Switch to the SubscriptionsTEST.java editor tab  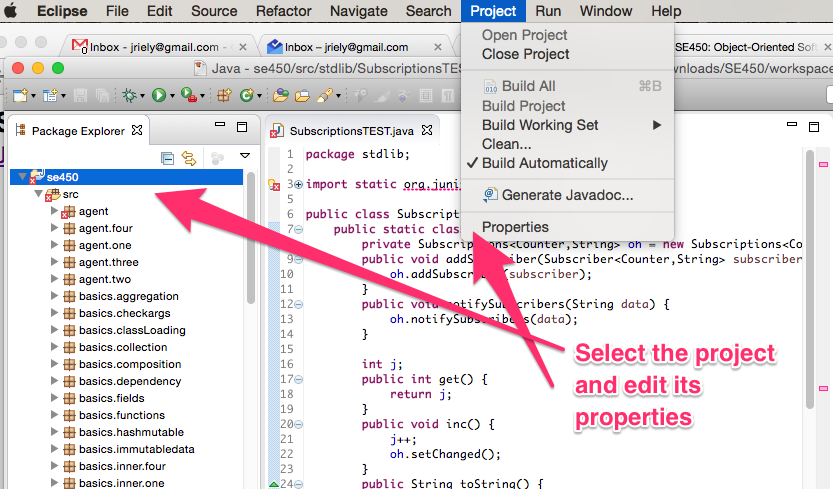[x=350, y=131]
